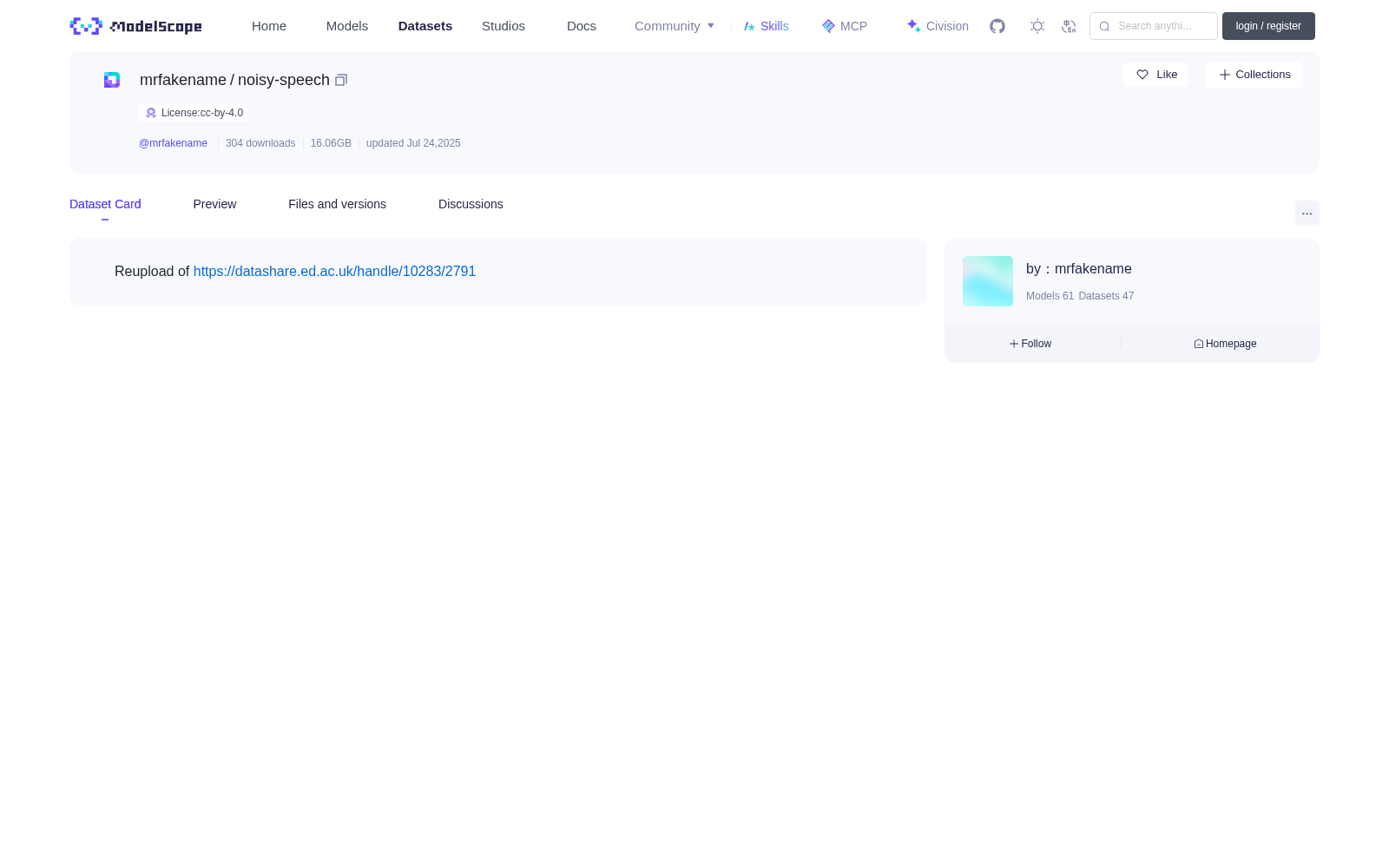The height and width of the screenshot is (868, 1389).
Task: Click the Search anything input field
Action: (1154, 26)
